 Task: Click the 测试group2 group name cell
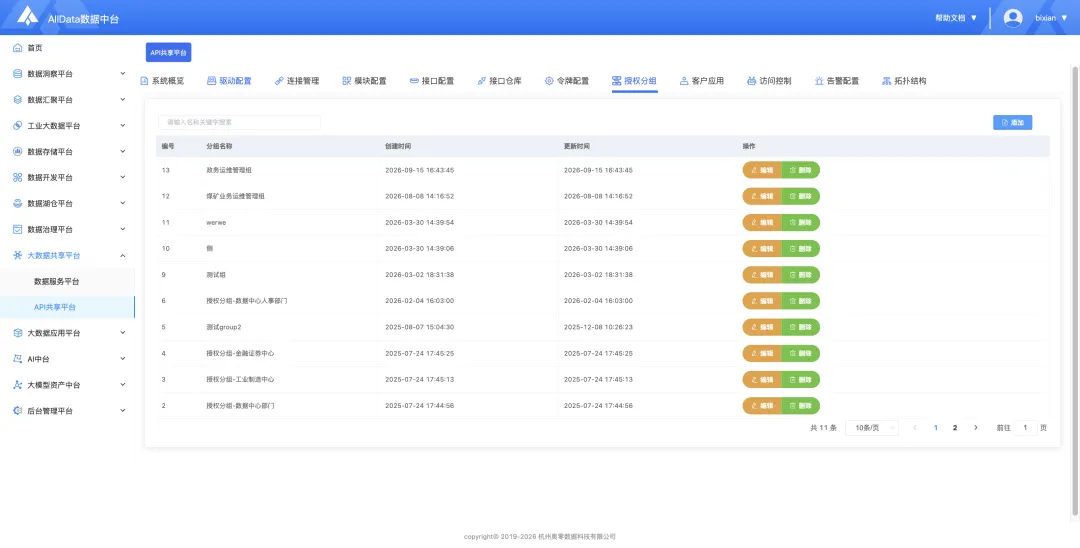tap(223, 327)
